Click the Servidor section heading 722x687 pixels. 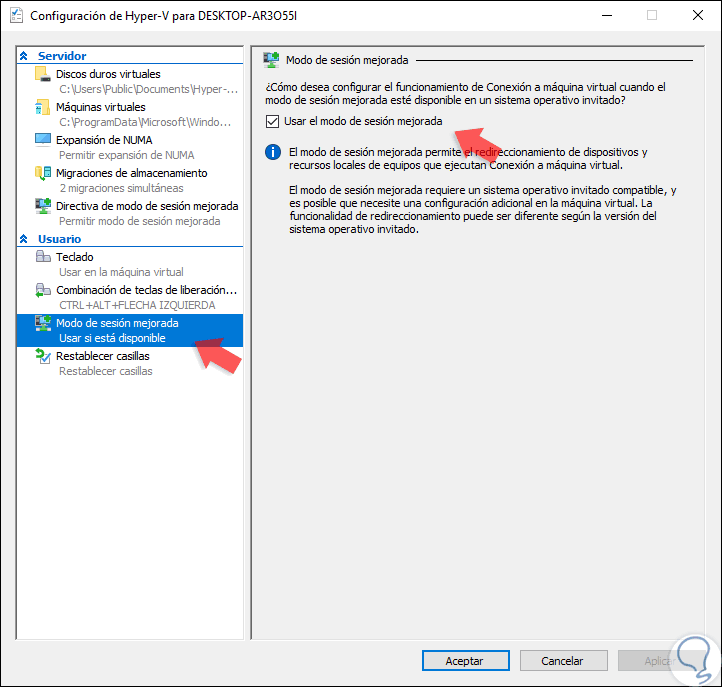62,56
